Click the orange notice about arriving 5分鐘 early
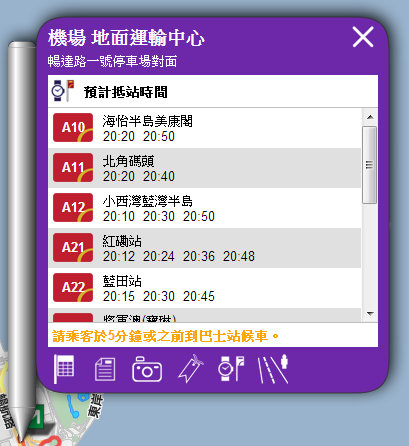 [x=166, y=336]
